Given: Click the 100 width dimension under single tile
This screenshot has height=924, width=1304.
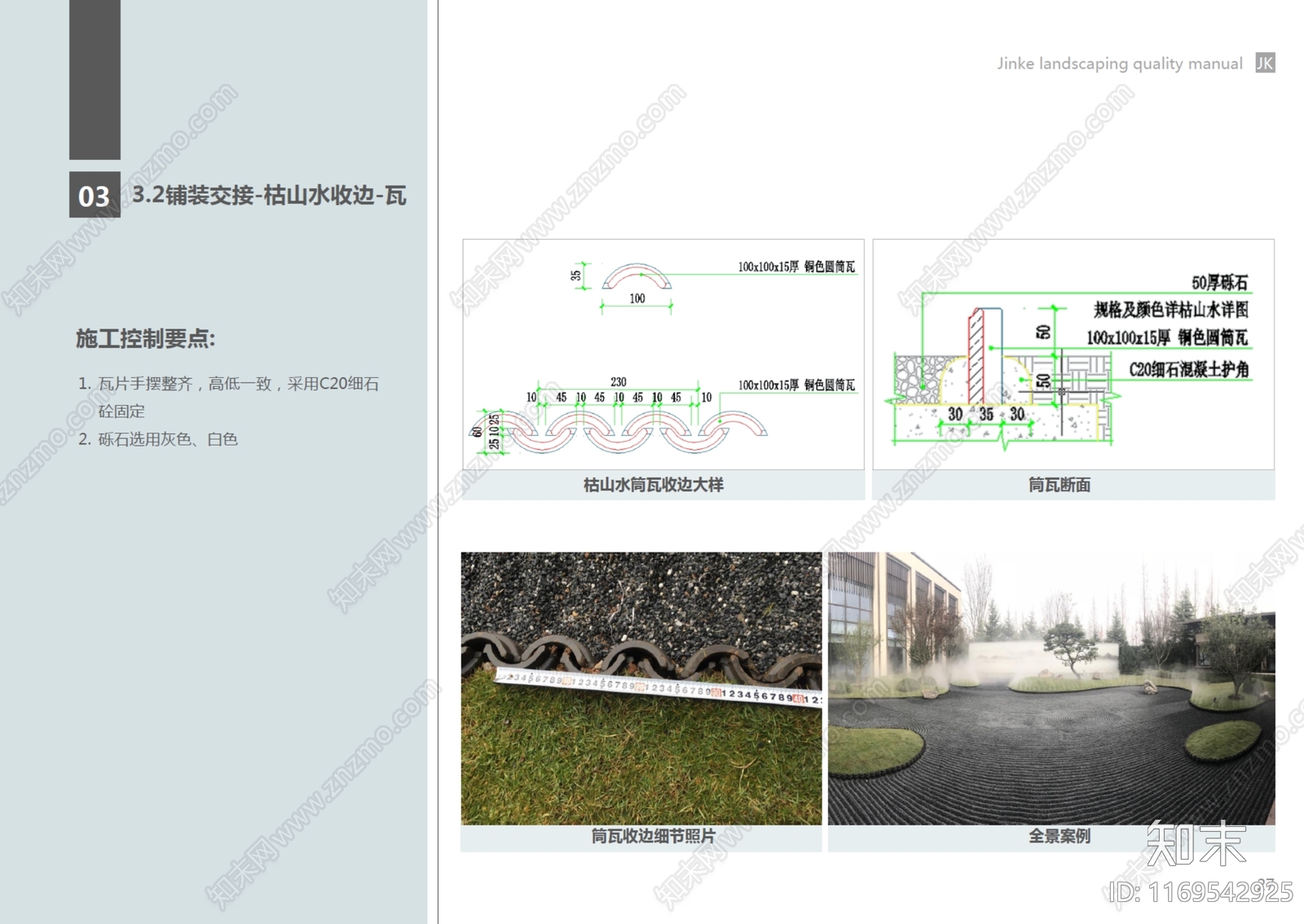Looking at the screenshot, I should tap(637, 299).
